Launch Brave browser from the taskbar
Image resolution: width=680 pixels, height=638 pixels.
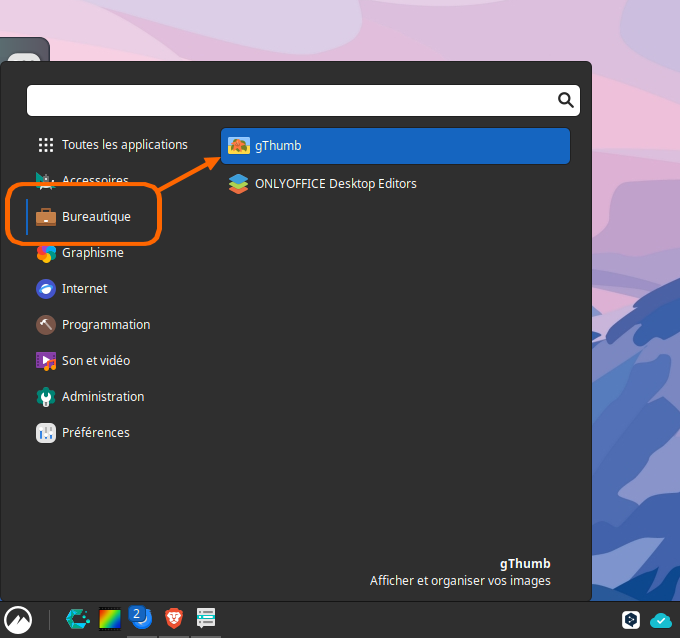tap(174, 619)
